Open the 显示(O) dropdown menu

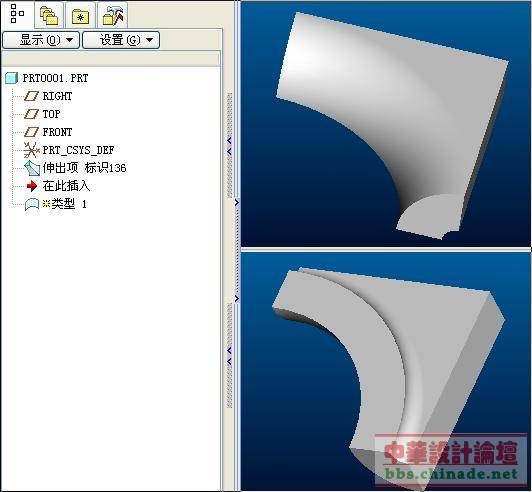[41, 40]
